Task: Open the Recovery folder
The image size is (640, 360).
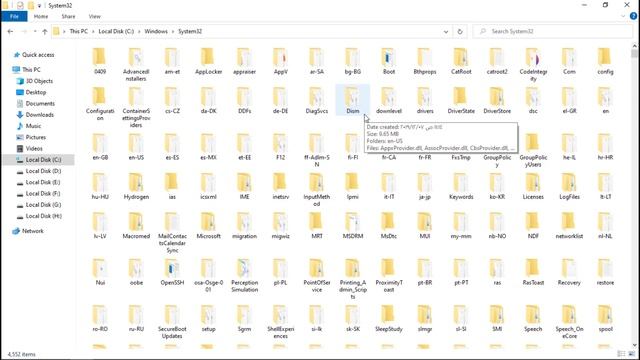Action: pos(569,272)
